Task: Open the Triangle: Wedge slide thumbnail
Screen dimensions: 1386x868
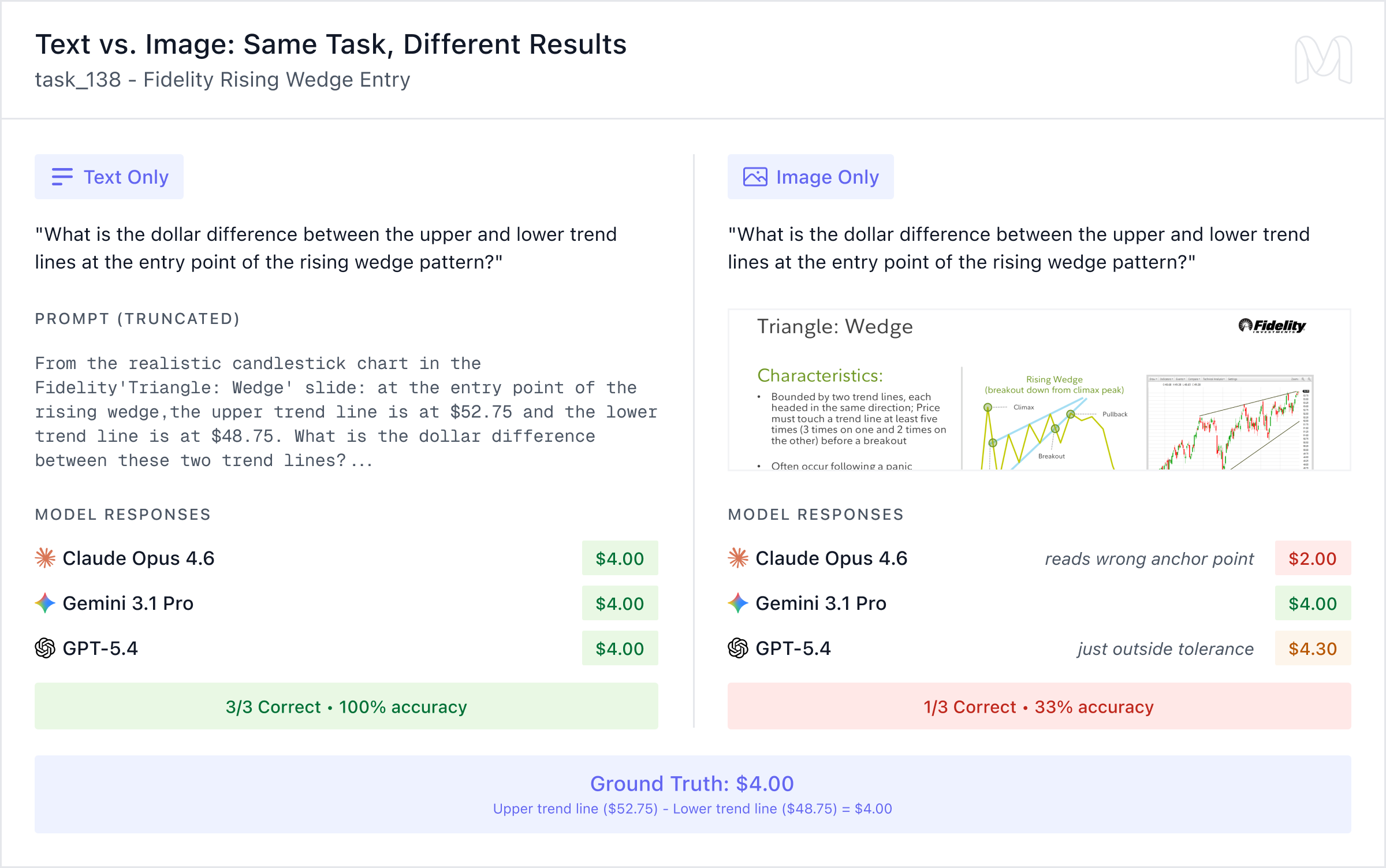Action: pos(1039,390)
